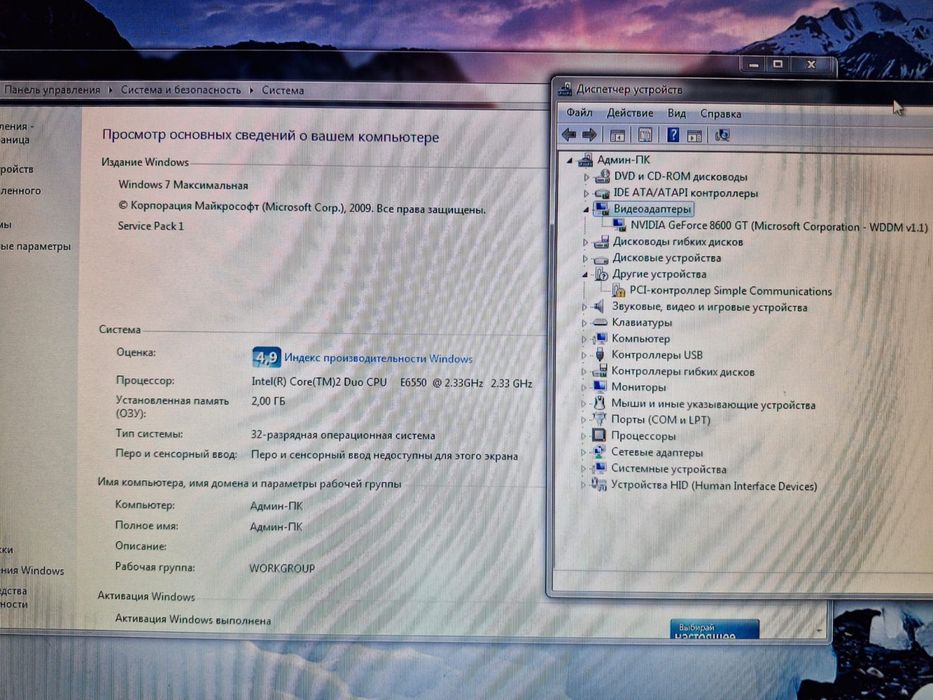The height and width of the screenshot is (700, 933).
Task: Click the WORKGROUP value
Action: pyautogui.click(x=282, y=568)
